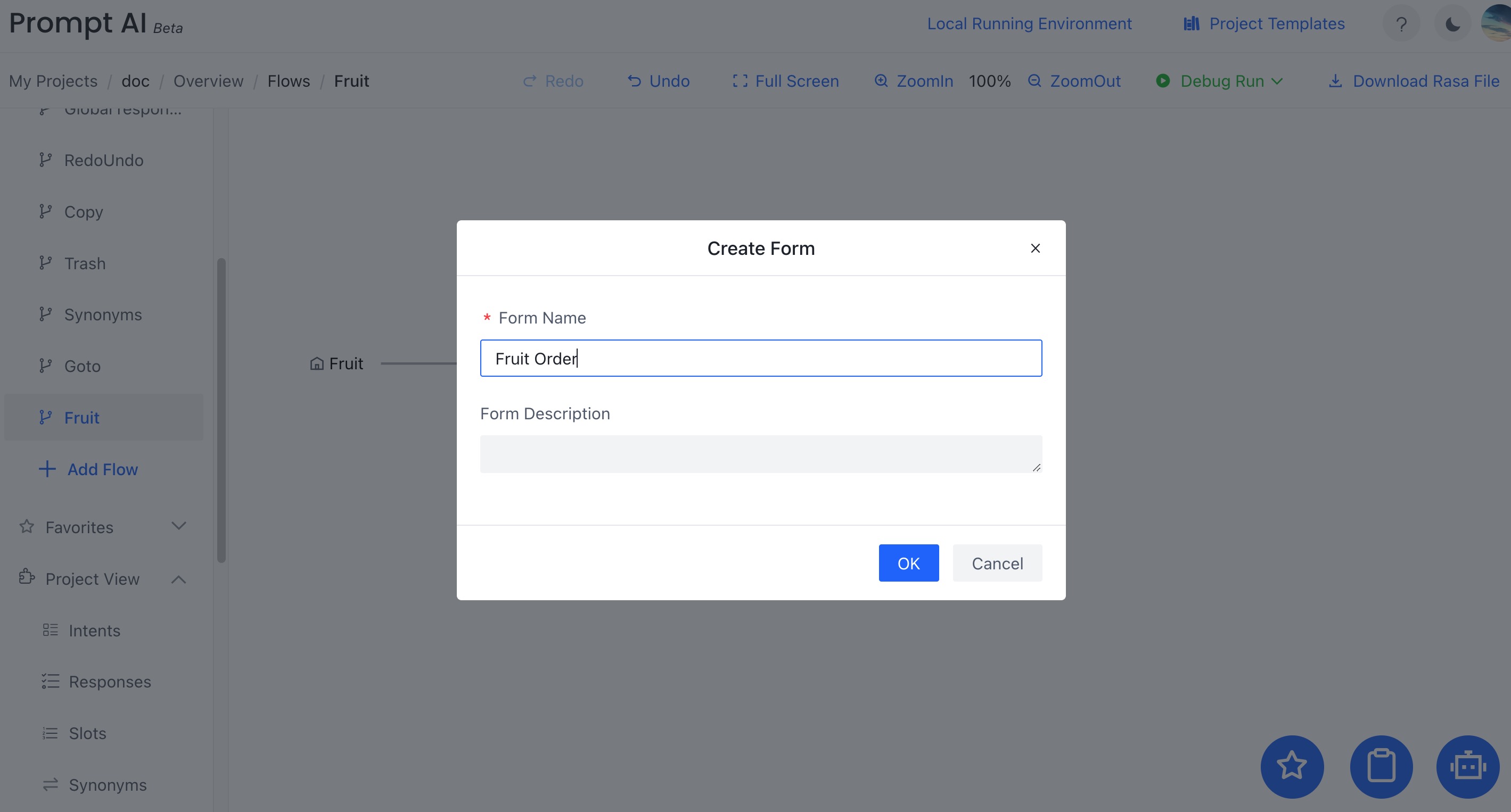Click the star favorites floating button

tap(1292, 766)
